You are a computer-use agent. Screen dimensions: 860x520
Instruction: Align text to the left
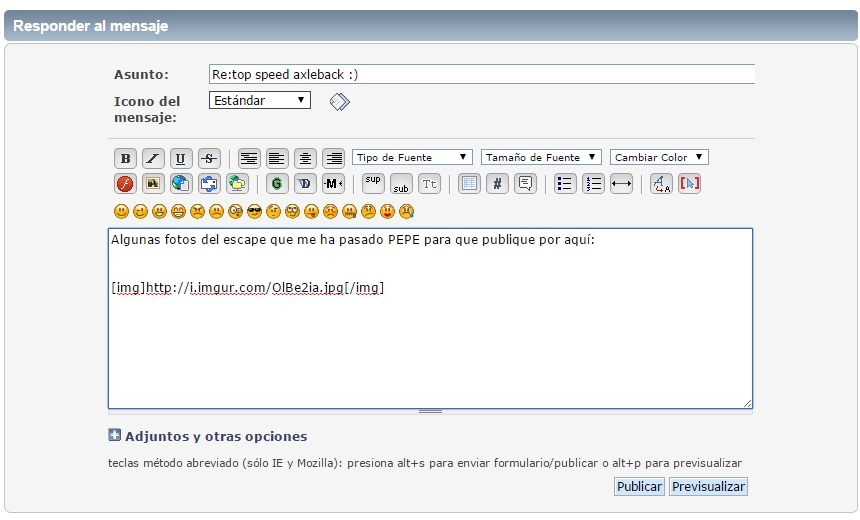(277, 159)
